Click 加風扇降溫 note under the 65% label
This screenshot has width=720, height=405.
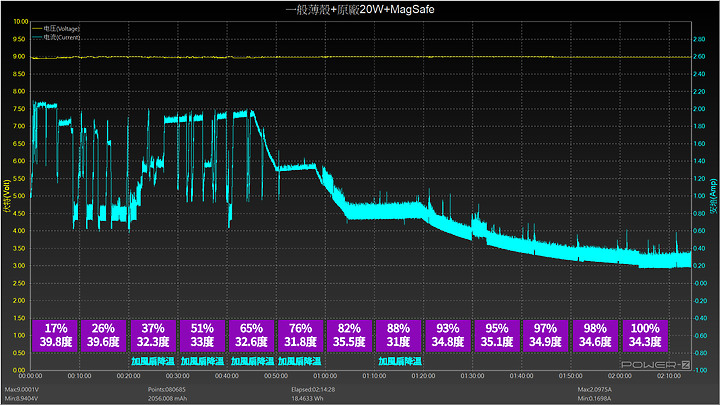(x=252, y=361)
